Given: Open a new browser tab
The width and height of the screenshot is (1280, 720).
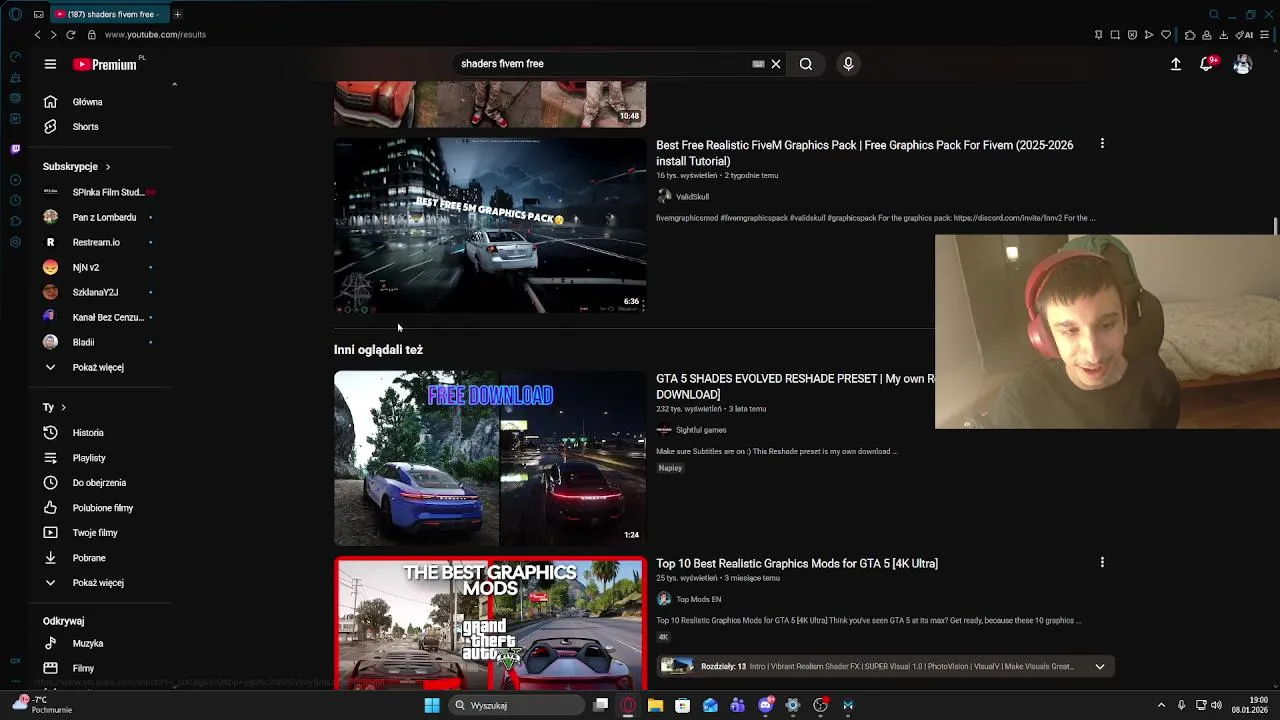Looking at the screenshot, I should (177, 14).
